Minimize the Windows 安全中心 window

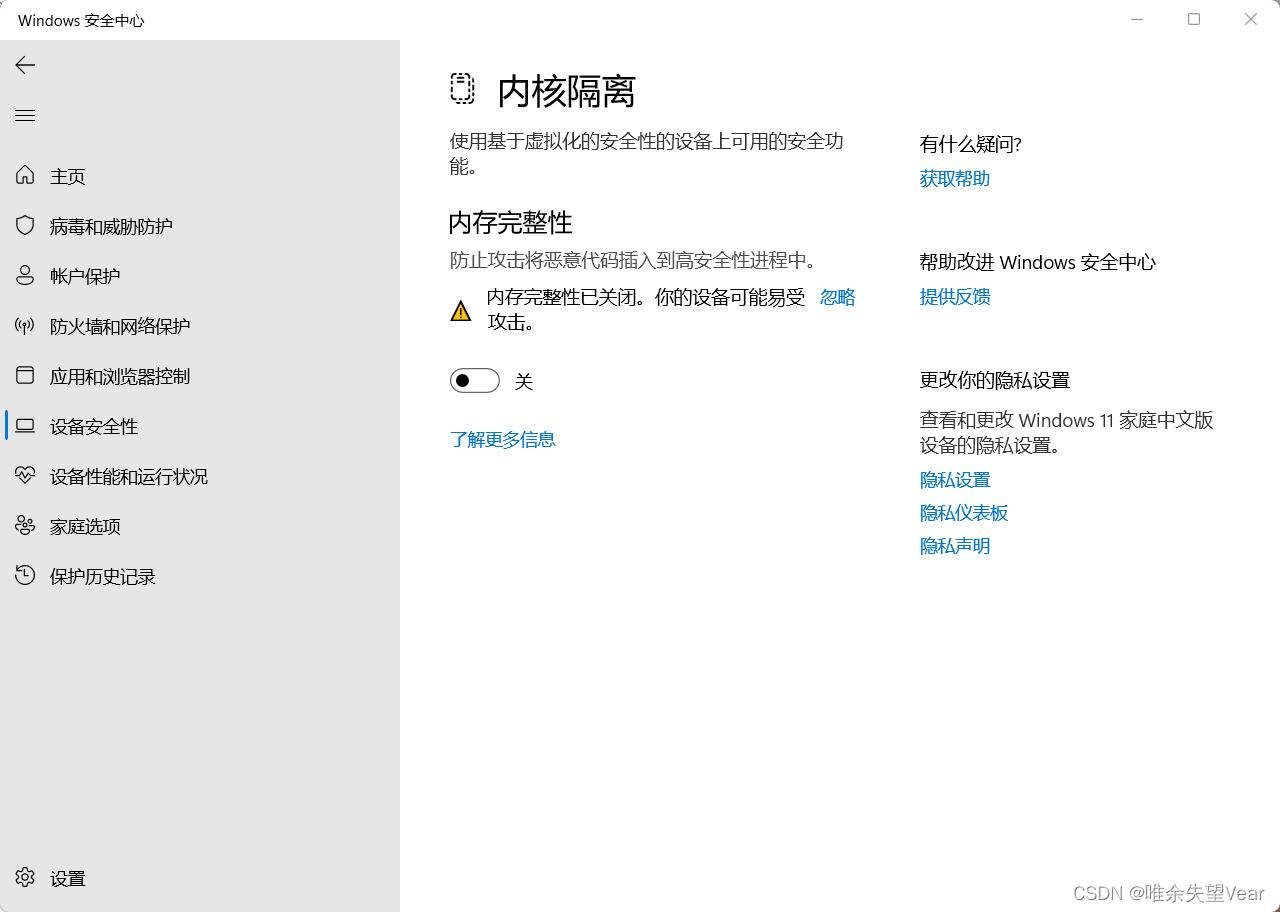[1137, 19]
